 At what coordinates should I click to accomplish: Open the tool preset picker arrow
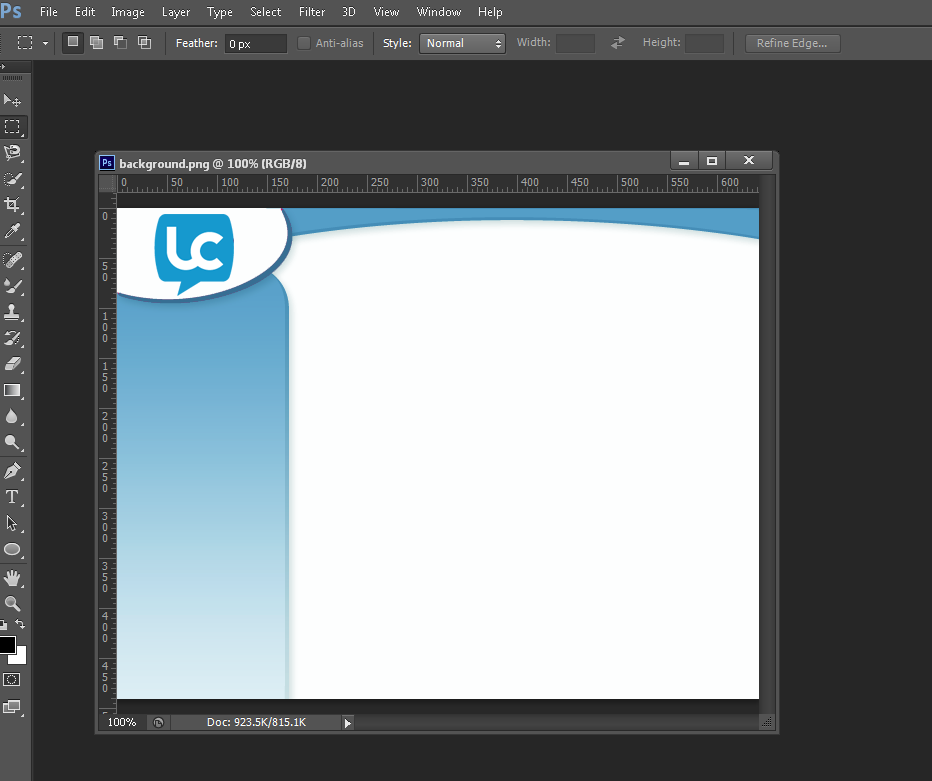[x=46, y=43]
